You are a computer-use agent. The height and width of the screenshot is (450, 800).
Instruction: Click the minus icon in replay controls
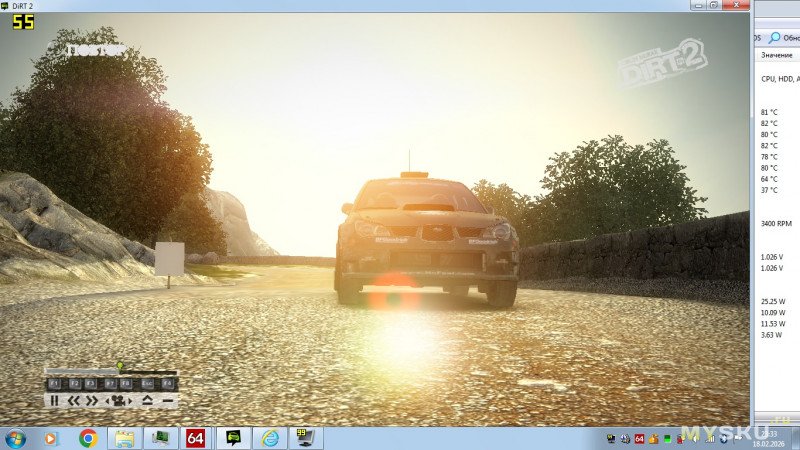[x=167, y=400]
